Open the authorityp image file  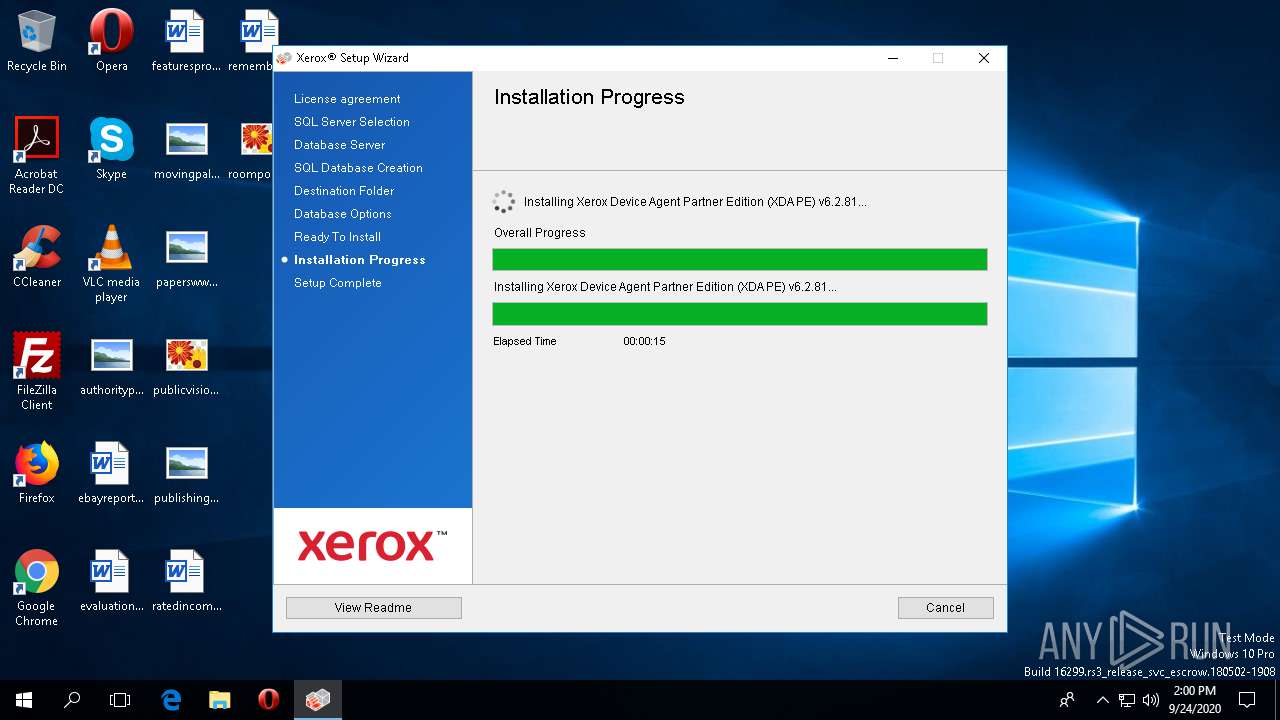pyautogui.click(x=111, y=364)
